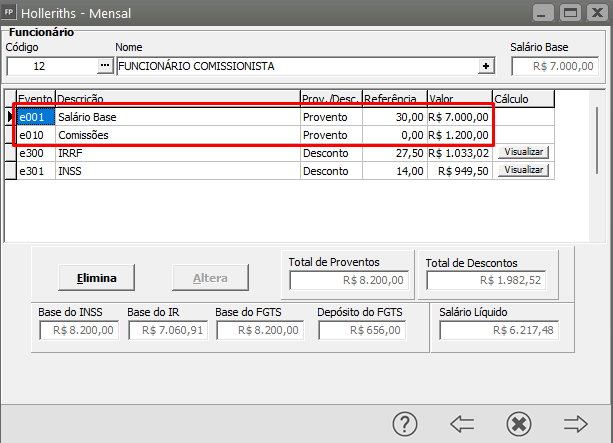613x443 pixels.
Task: Go back with the left arrow icon
Action: [461, 423]
